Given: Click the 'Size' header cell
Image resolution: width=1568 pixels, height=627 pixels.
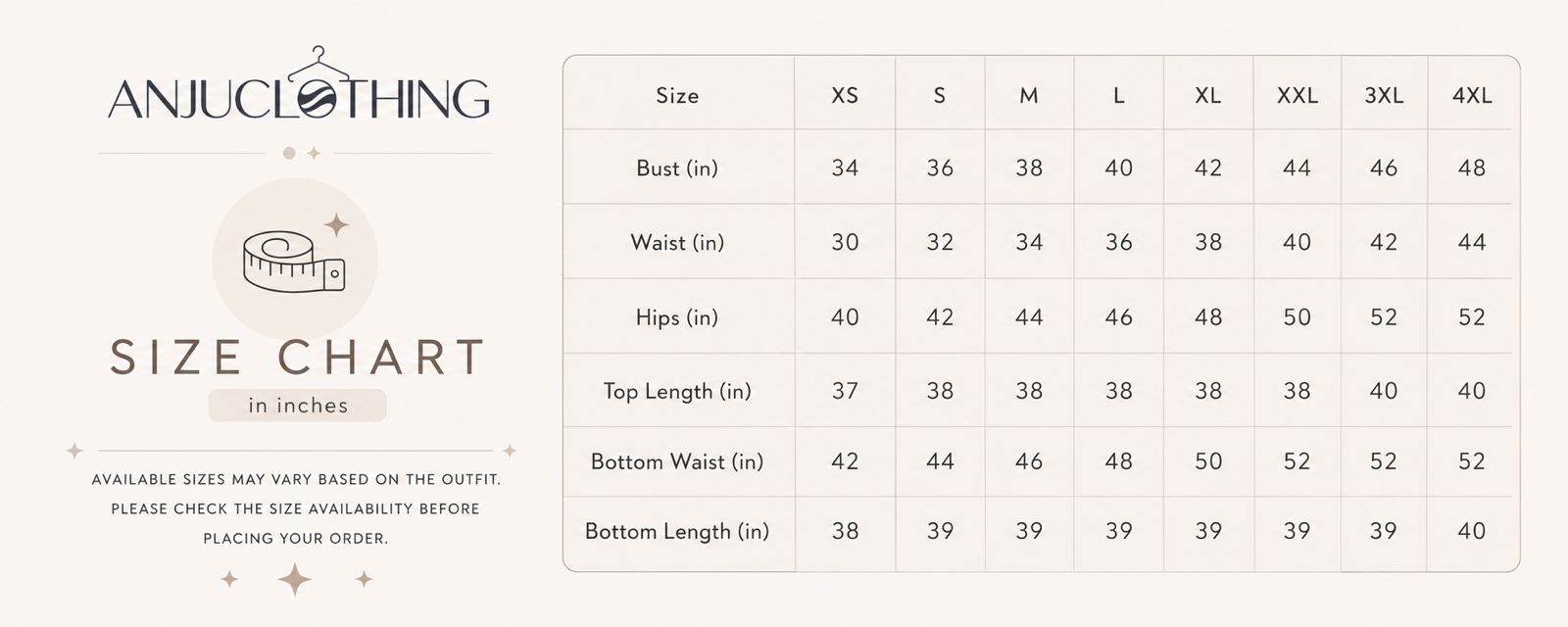Looking at the screenshot, I should (x=677, y=95).
